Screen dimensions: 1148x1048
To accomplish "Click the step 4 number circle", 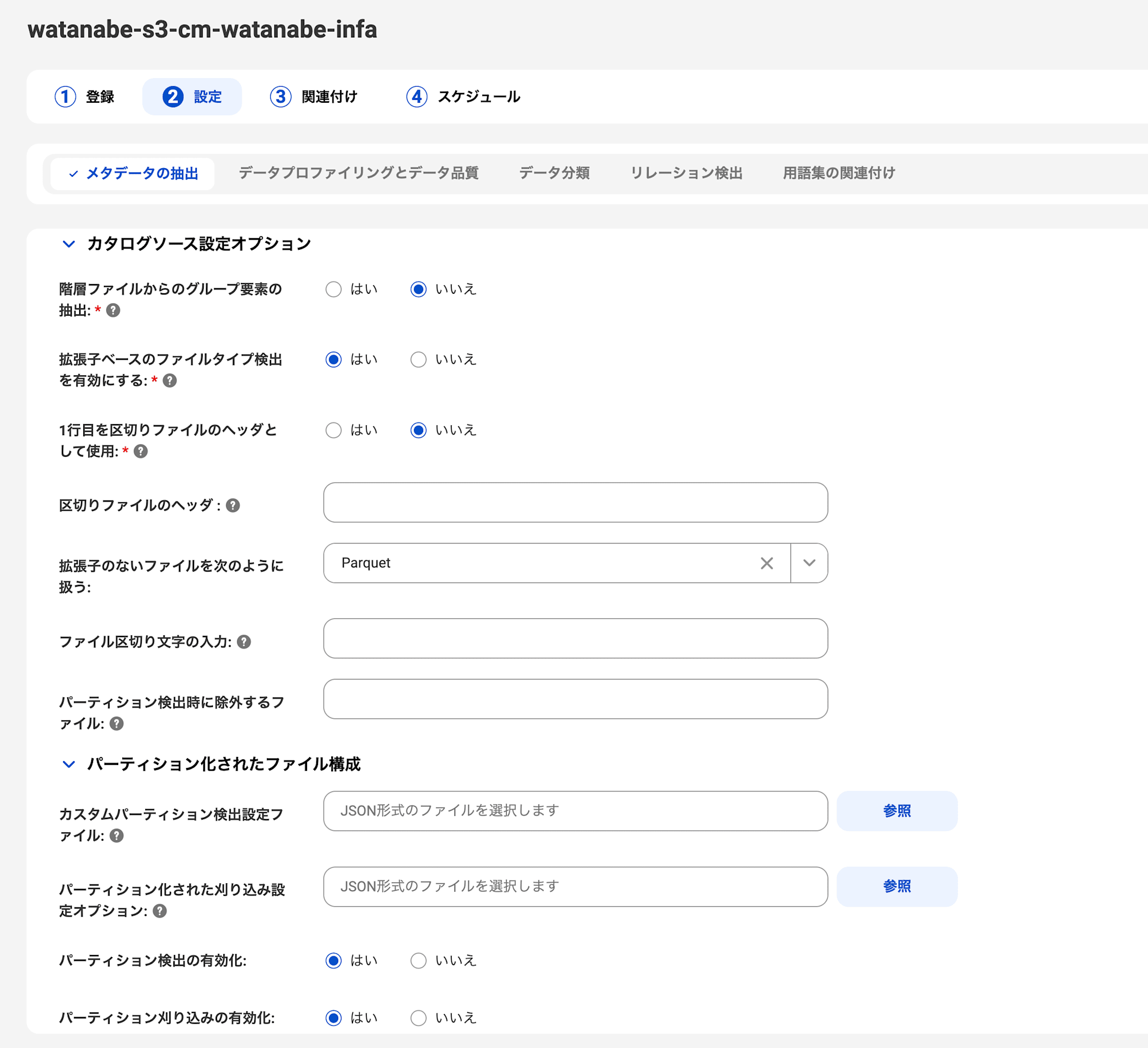I will click(x=417, y=96).
